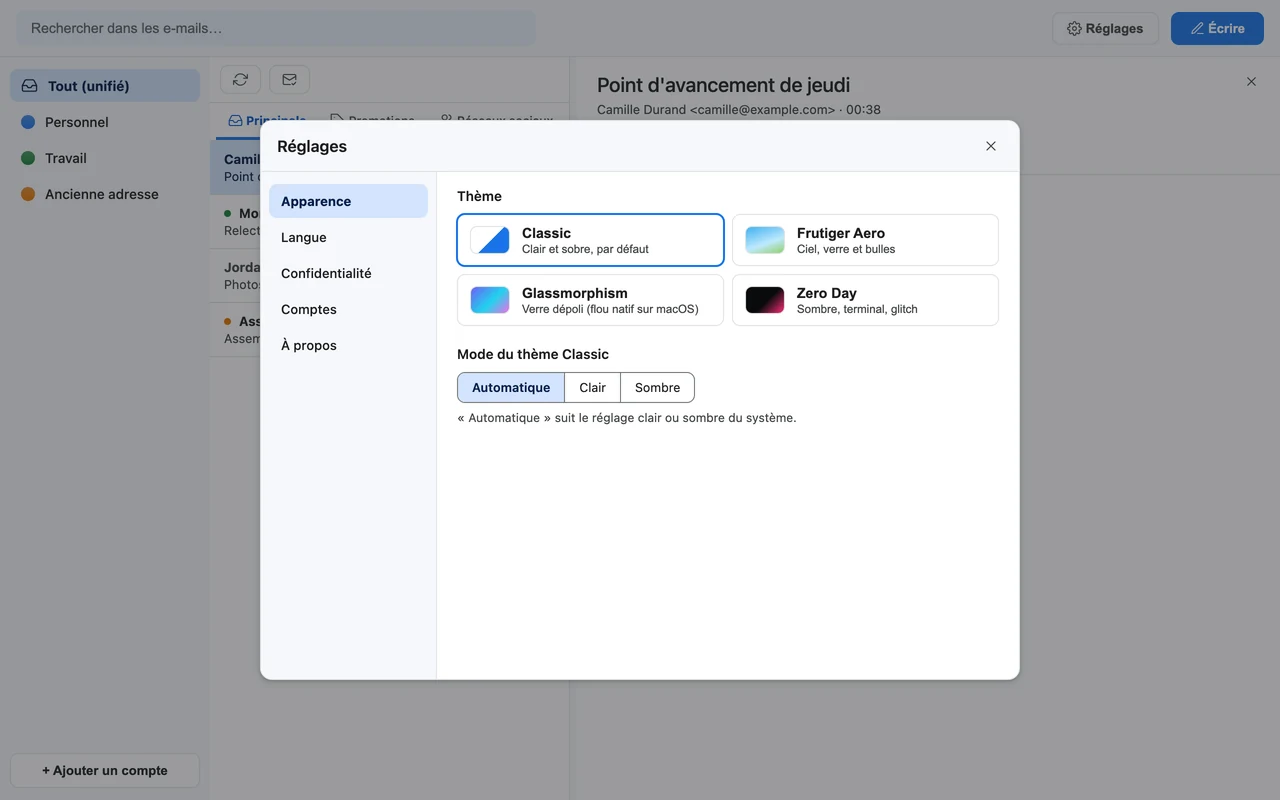The height and width of the screenshot is (800, 1280).
Task: Click the envelope icon in the mail toolbar
Action: (x=289, y=79)
